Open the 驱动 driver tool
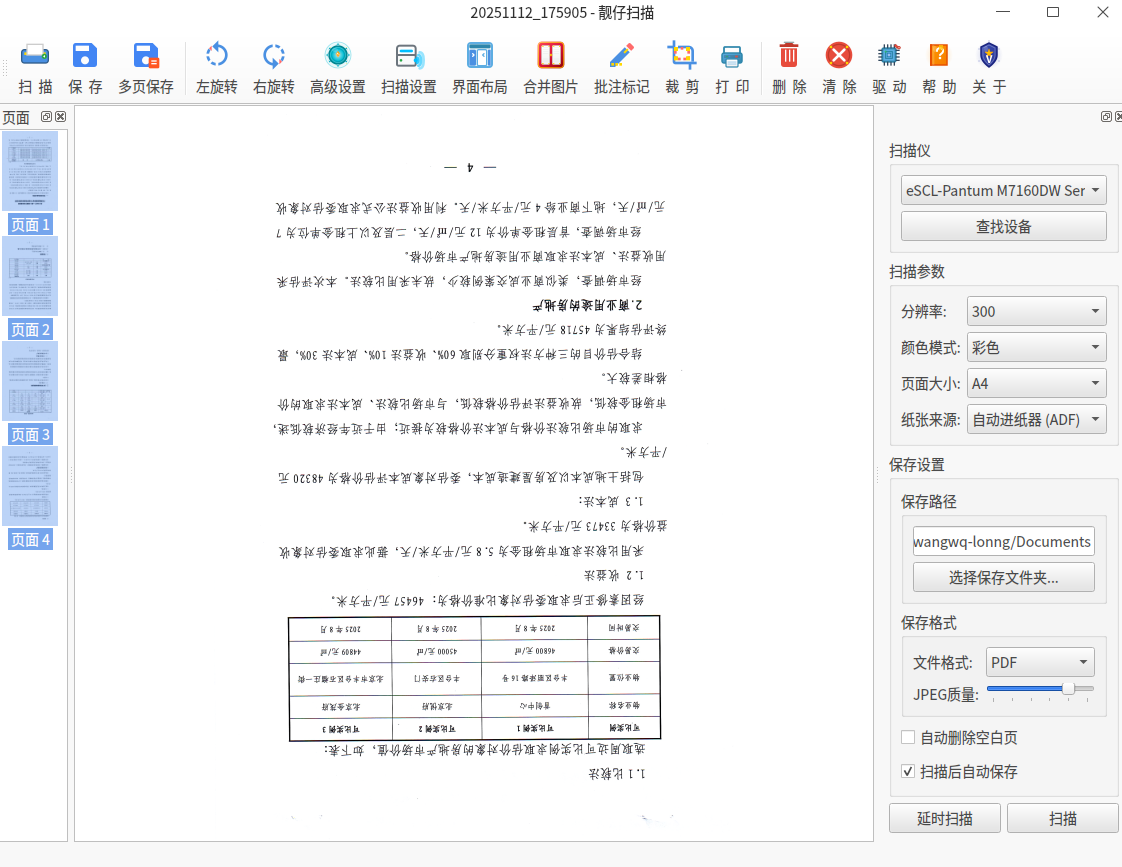Screen dimensions: 1122x867 pyautogui.click(x=889, y=69)
